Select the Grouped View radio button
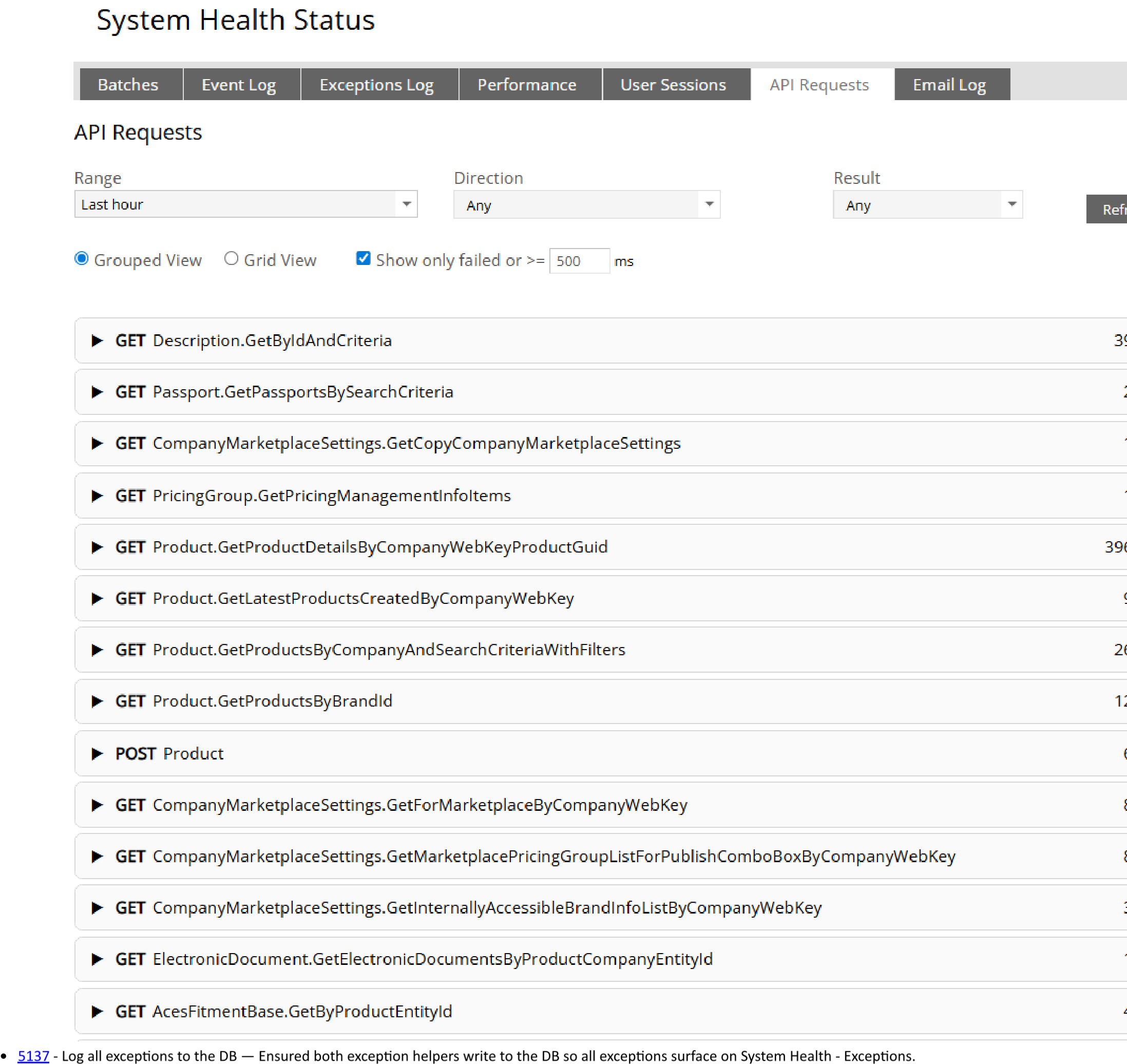 82,259
